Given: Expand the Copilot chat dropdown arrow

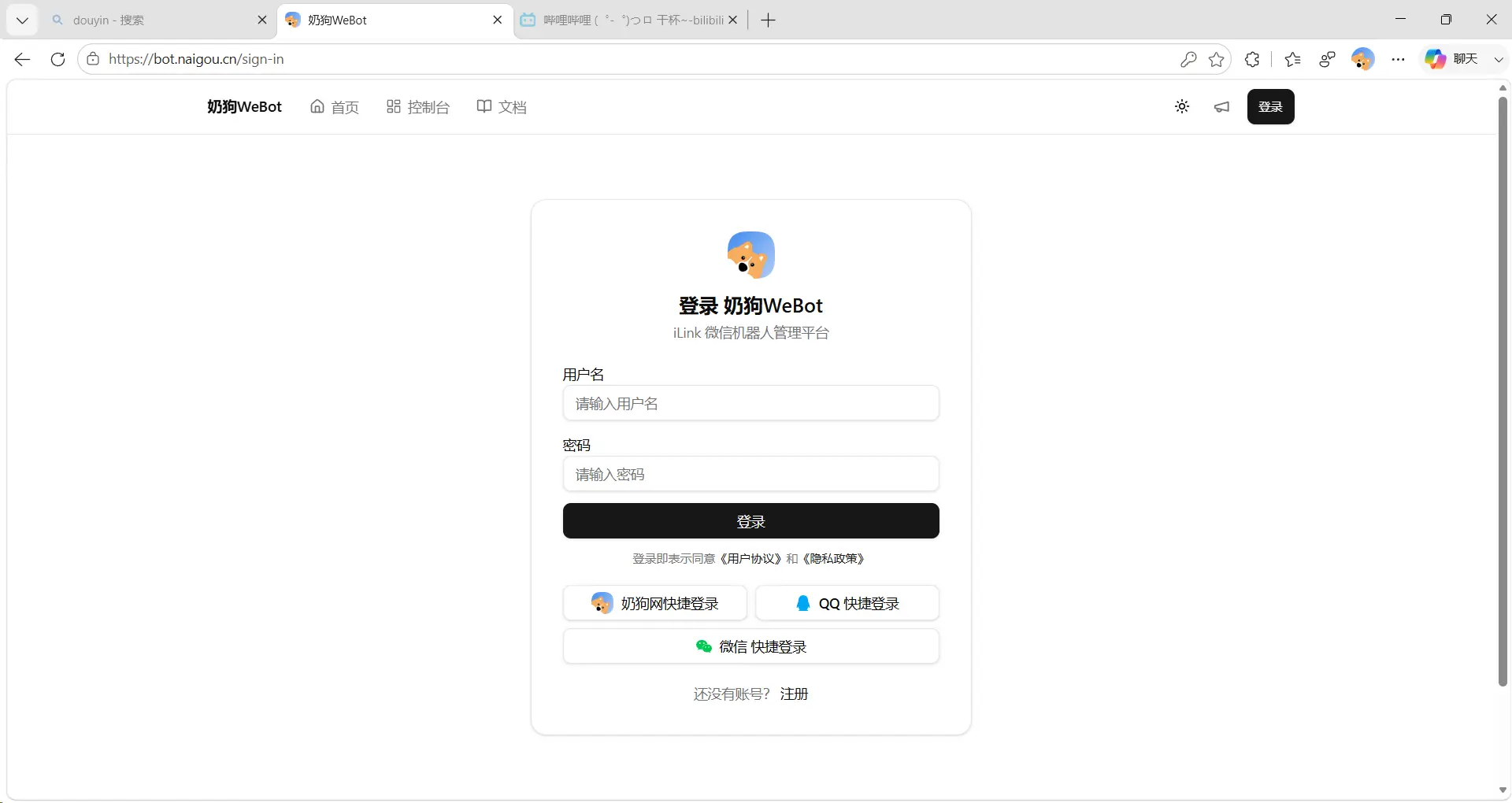Looking at the screenshot, I should [1499, 59].
